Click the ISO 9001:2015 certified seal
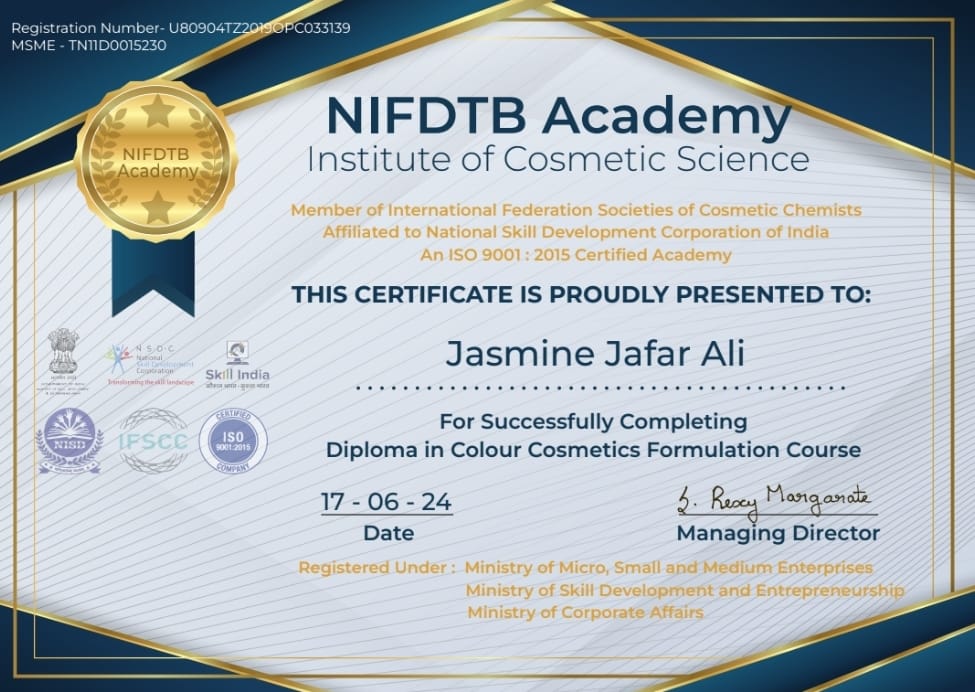Image resolution: width=975 pixels, height=692 pixels. pyautogui.click(x=233, y=441)
